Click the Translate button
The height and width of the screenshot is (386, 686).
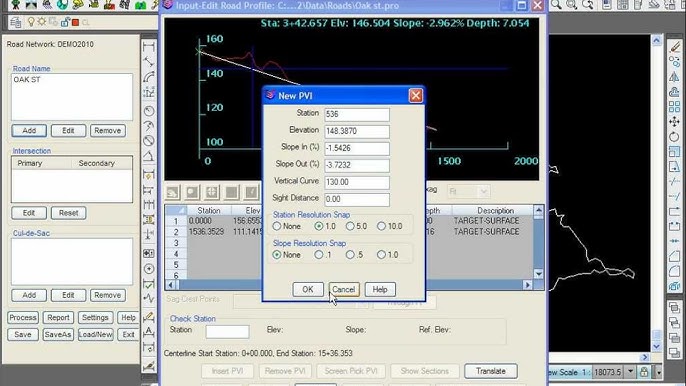[491, 371]
